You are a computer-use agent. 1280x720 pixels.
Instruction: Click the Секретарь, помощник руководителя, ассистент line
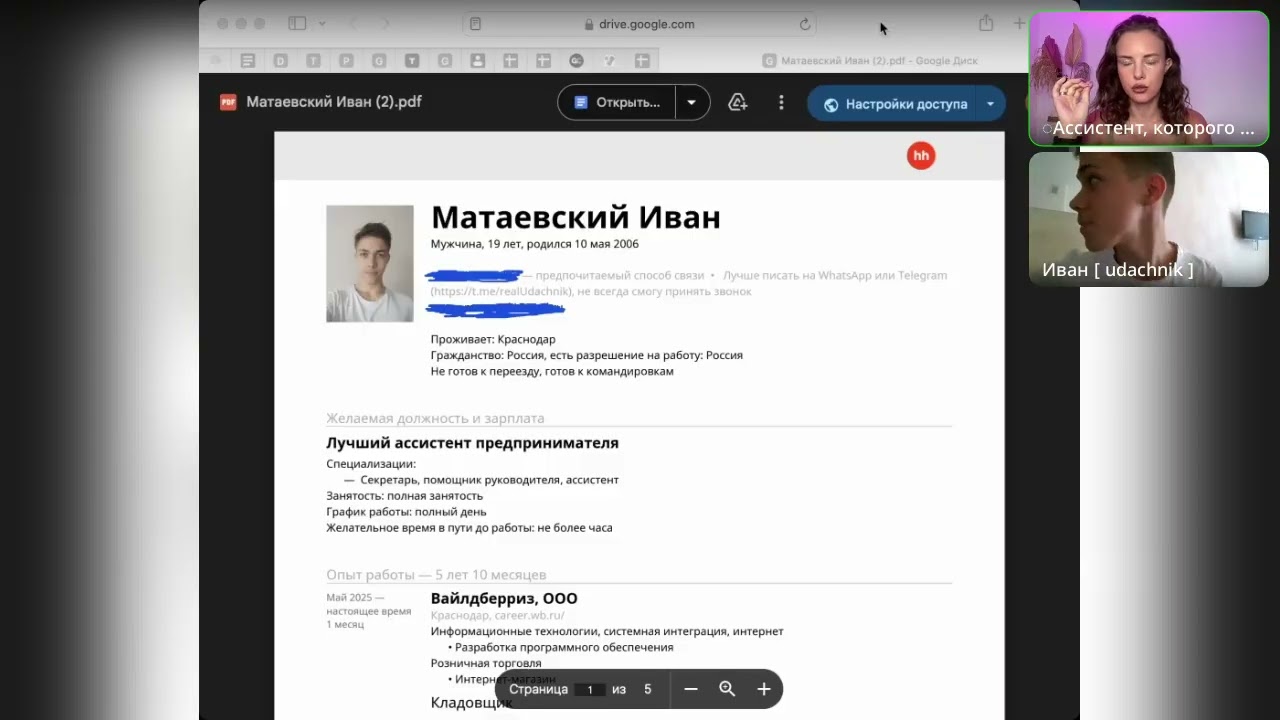click(489, 480)
